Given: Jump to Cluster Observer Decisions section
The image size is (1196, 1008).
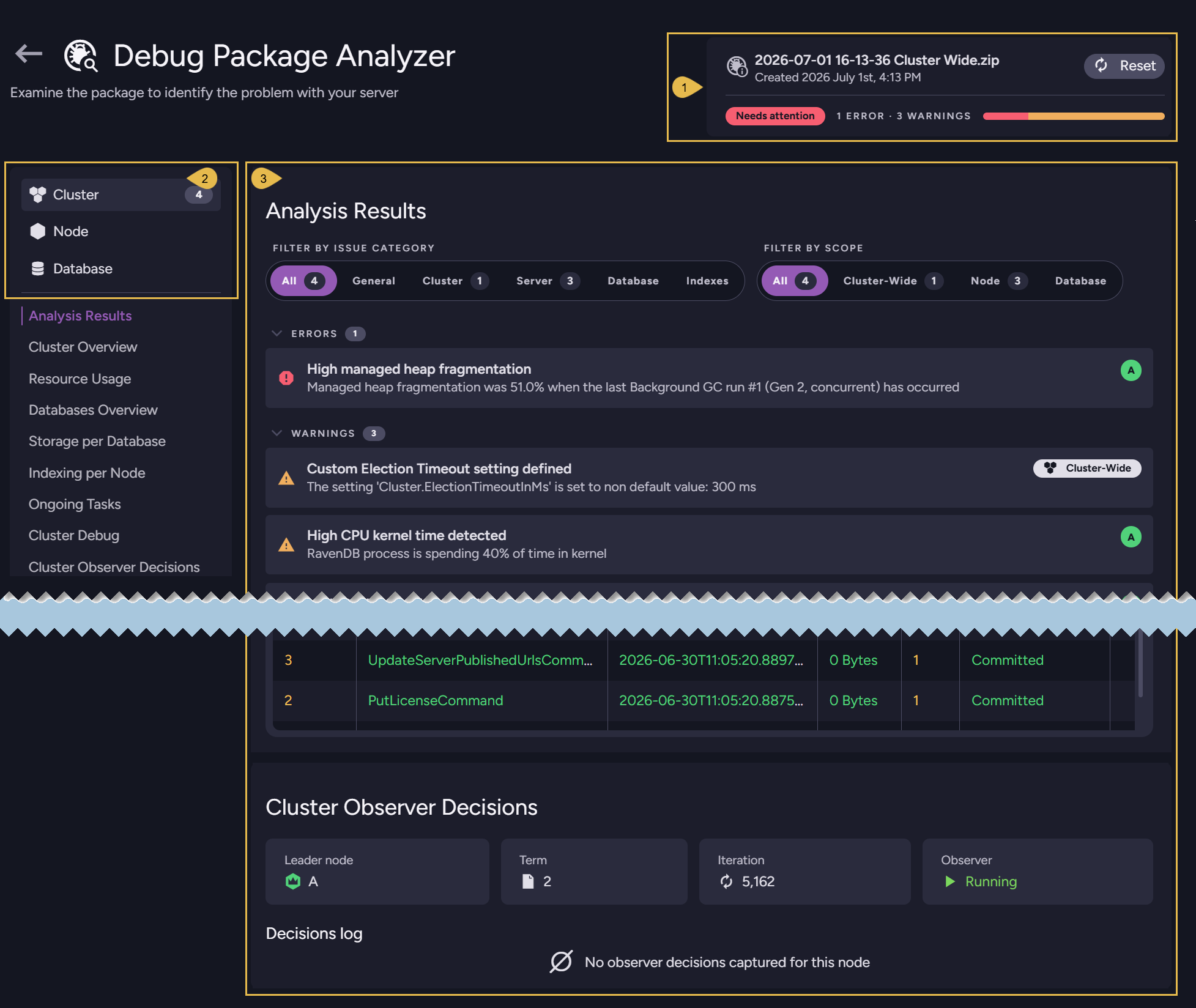Looking at the screenshot, I should (x=114, y=567).
